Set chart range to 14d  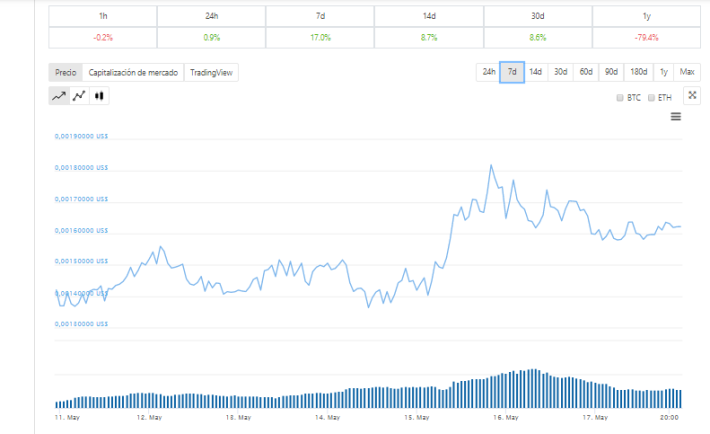536,72
